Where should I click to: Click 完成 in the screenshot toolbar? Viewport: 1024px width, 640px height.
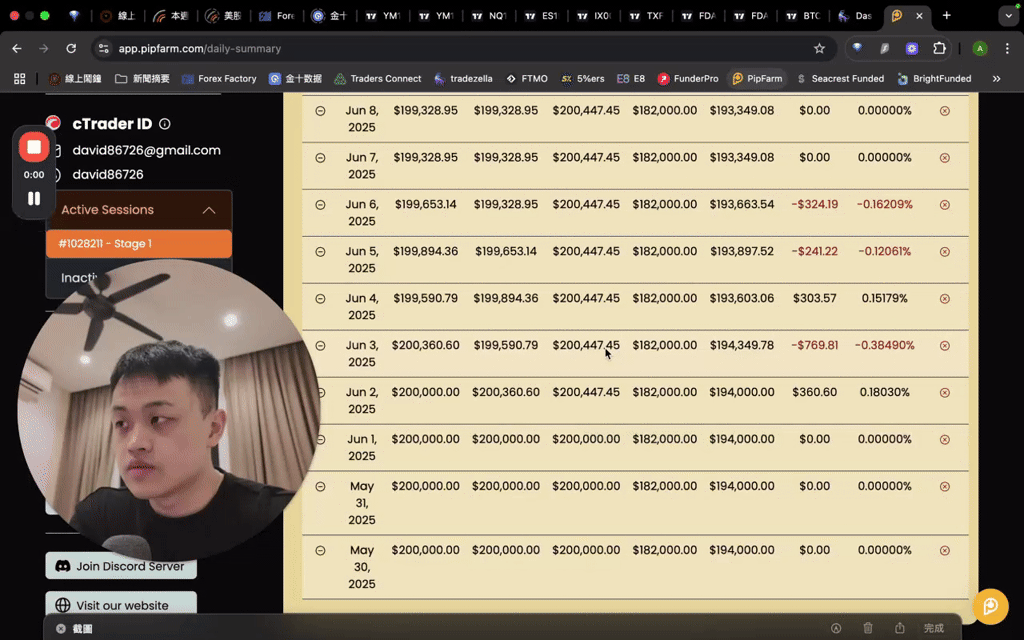click(933, 628)
